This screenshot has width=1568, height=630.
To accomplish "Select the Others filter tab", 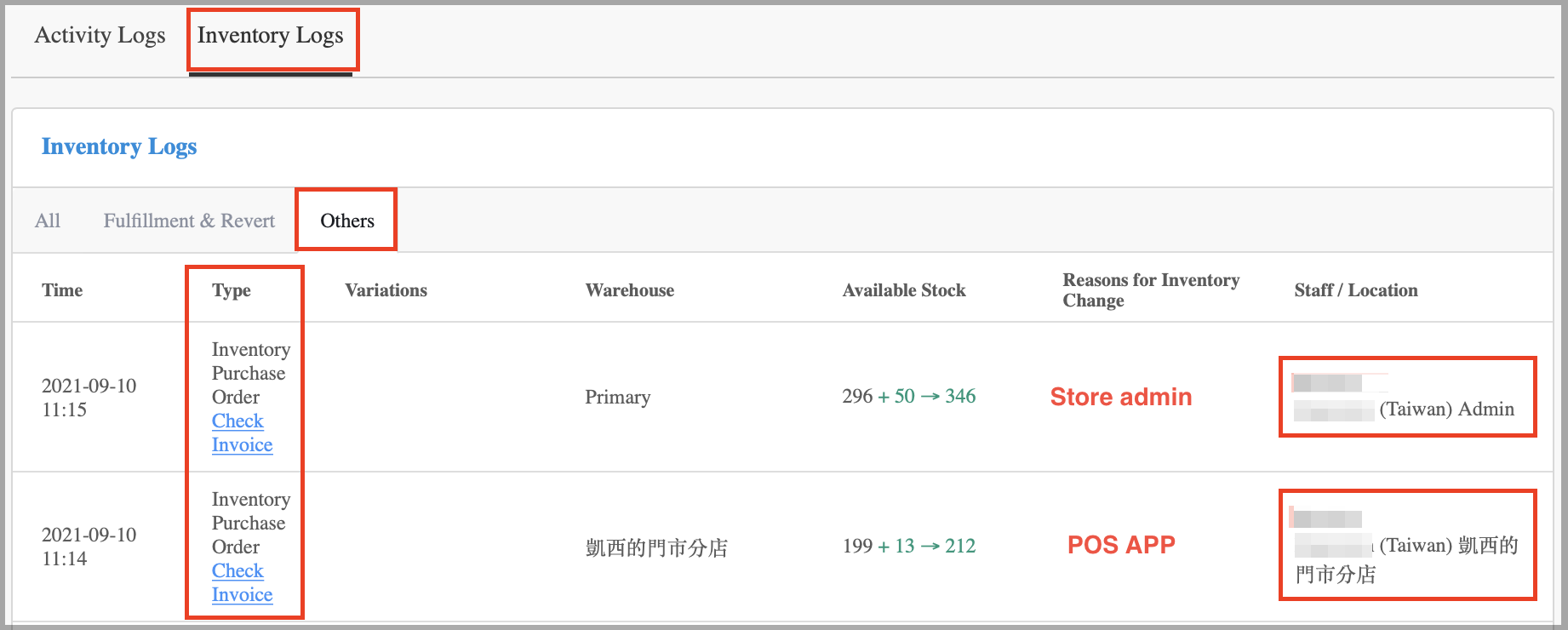I will coord(346,221).
